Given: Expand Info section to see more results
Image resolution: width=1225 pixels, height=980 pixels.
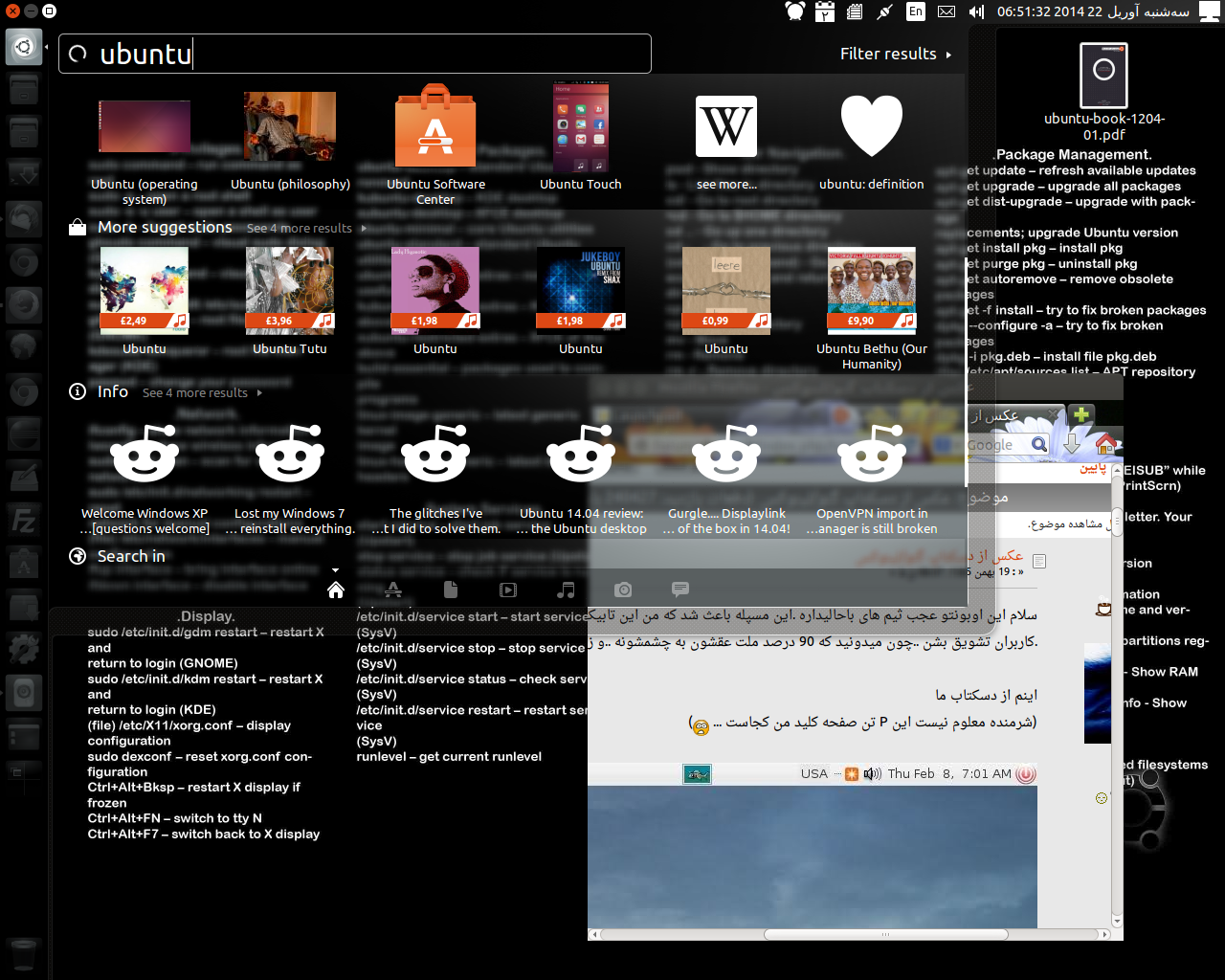Looking at the screenshot, I should (201, 393).
